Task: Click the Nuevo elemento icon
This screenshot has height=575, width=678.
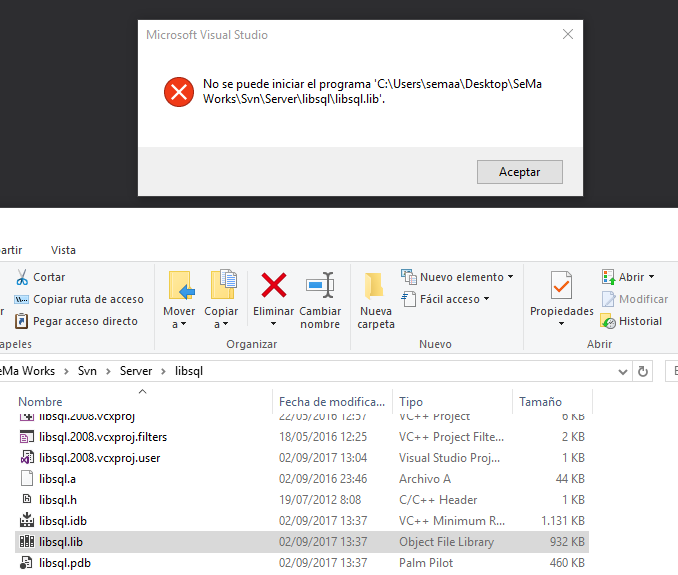Action: [x=409, y=277]
